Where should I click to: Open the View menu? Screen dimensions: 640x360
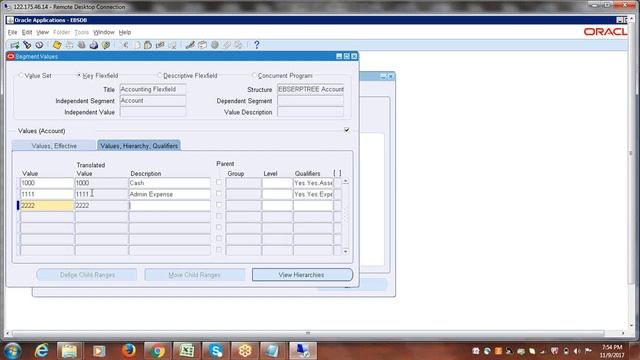(x=42, y=32)
